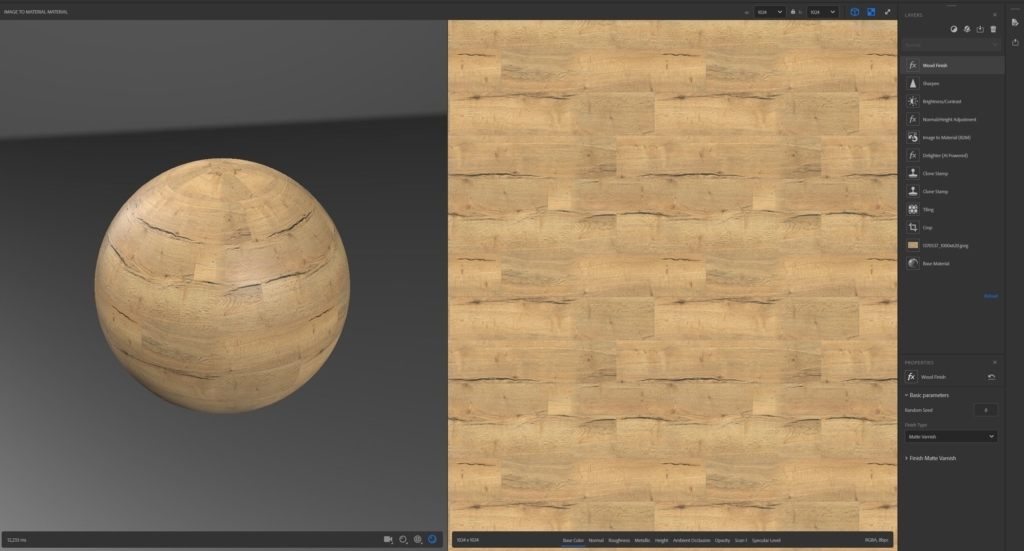Viewport: 1024px width, 551px height.
Task: Click the reset Wood Finish properties icon
Action: 991,377
